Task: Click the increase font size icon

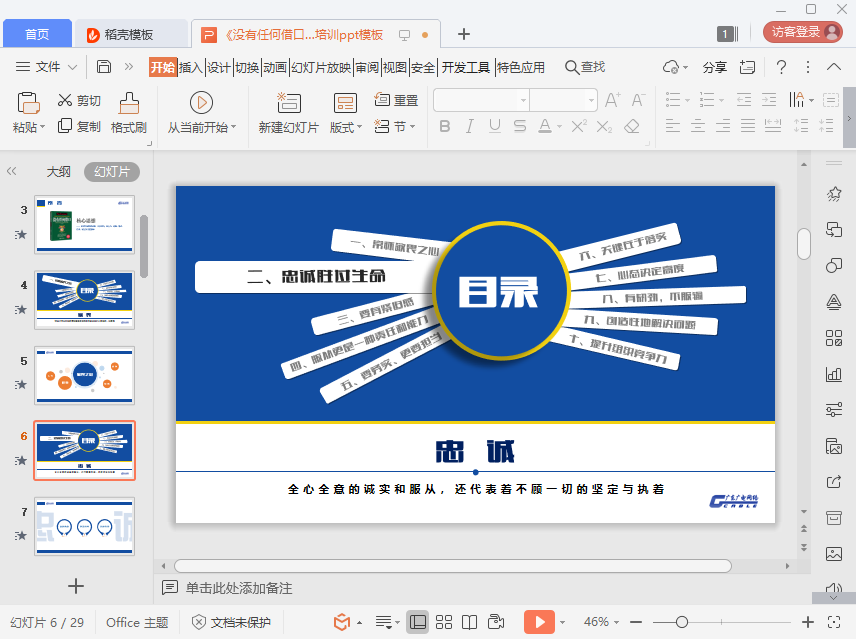Action: click(x=613, y=100)
